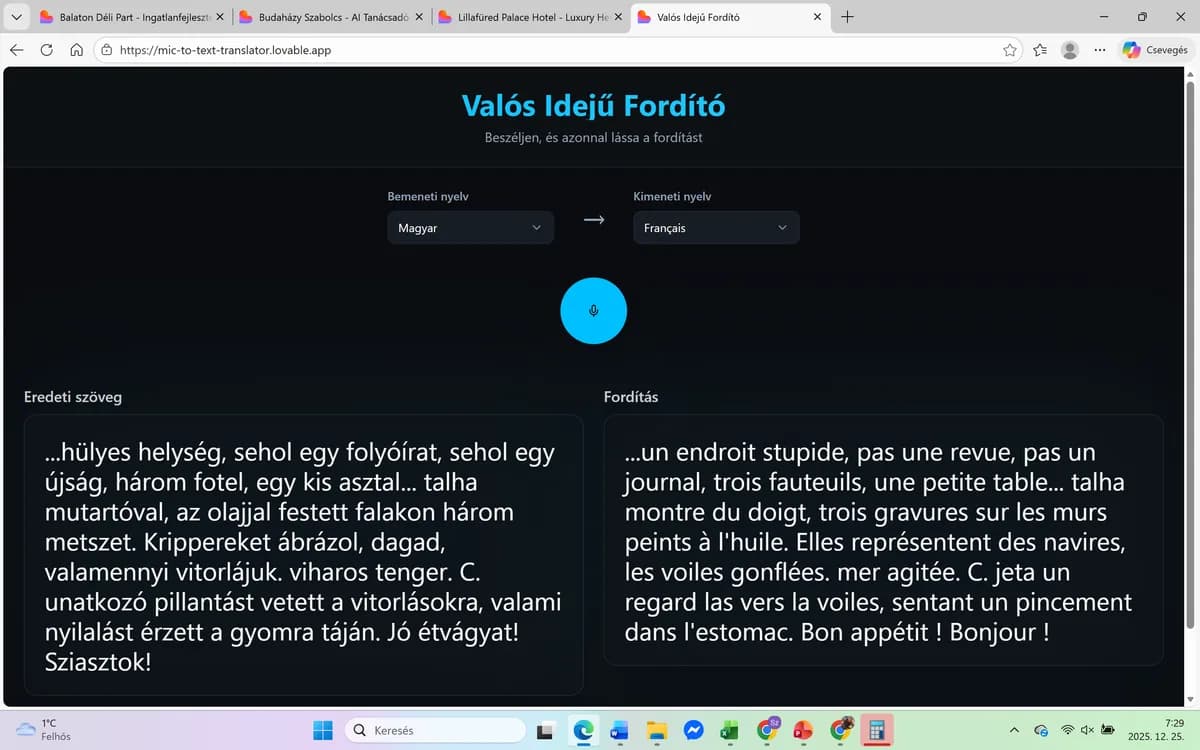Expand the Kimeneti nyelv dropdown showing Français
The image size is (1200, 750).
click(716, 228)
